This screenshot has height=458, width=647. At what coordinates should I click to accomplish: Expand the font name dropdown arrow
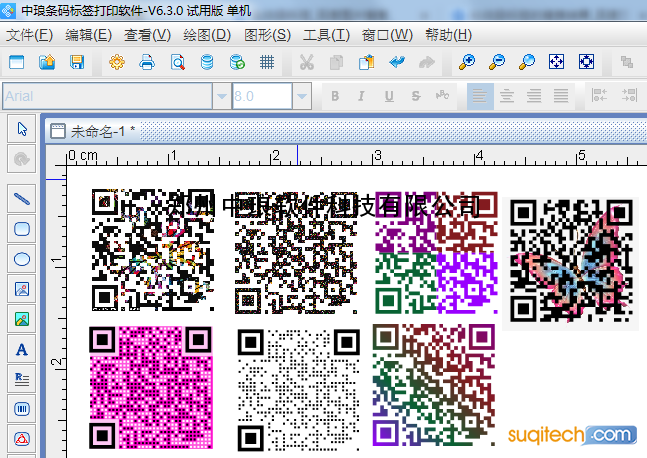(222, 96)
